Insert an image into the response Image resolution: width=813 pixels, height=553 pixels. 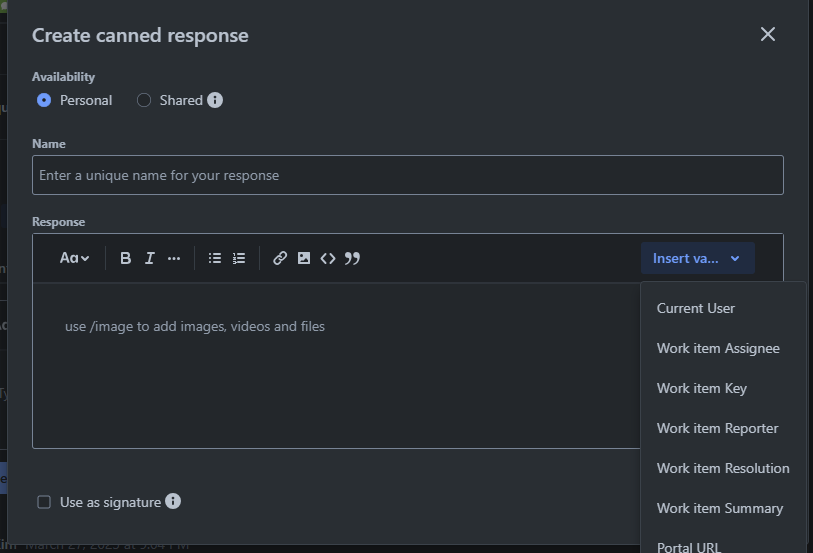304,258
